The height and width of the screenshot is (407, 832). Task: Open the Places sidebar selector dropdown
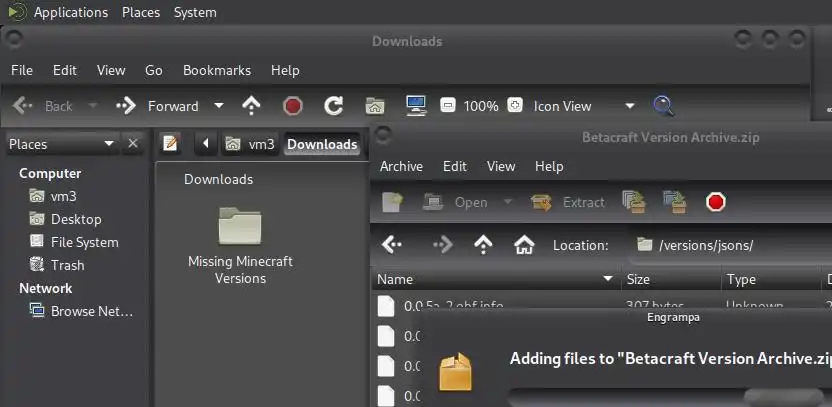point(62,144)
